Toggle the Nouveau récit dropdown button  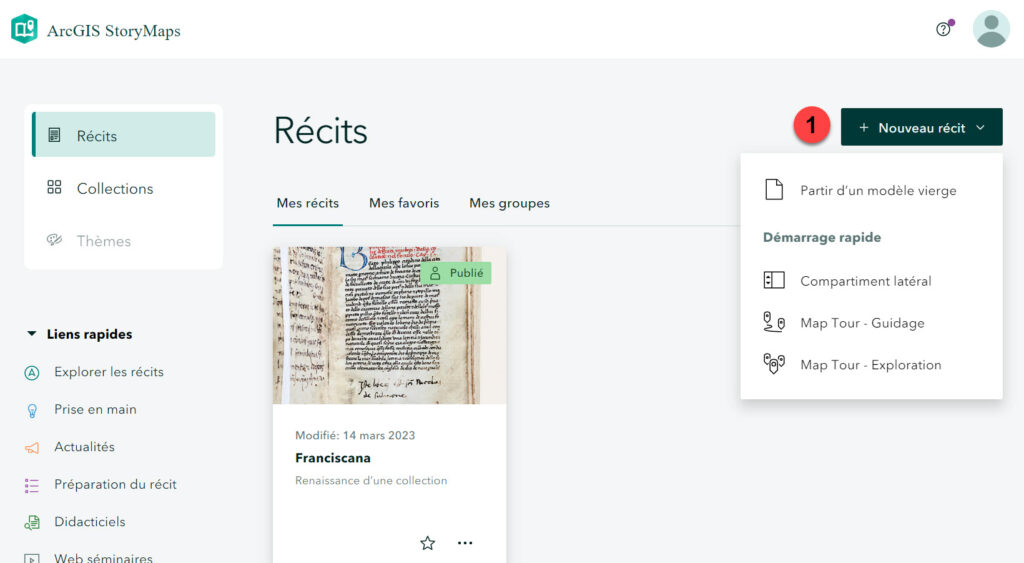point(921,128)
